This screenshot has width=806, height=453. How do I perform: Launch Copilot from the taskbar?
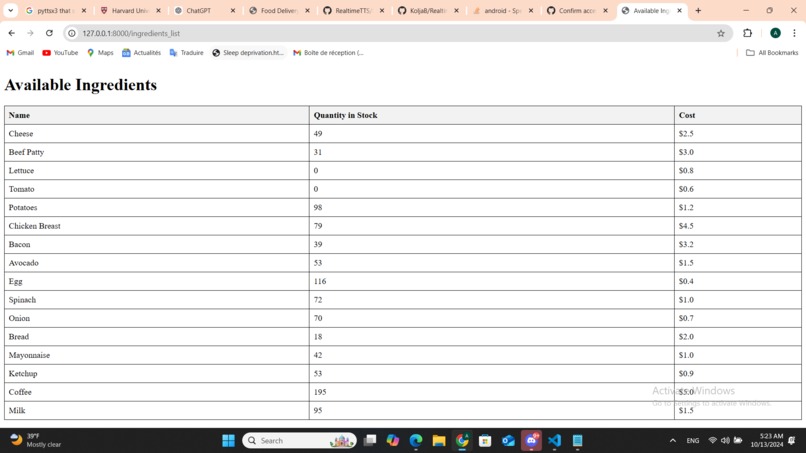(x=393, y=441)
